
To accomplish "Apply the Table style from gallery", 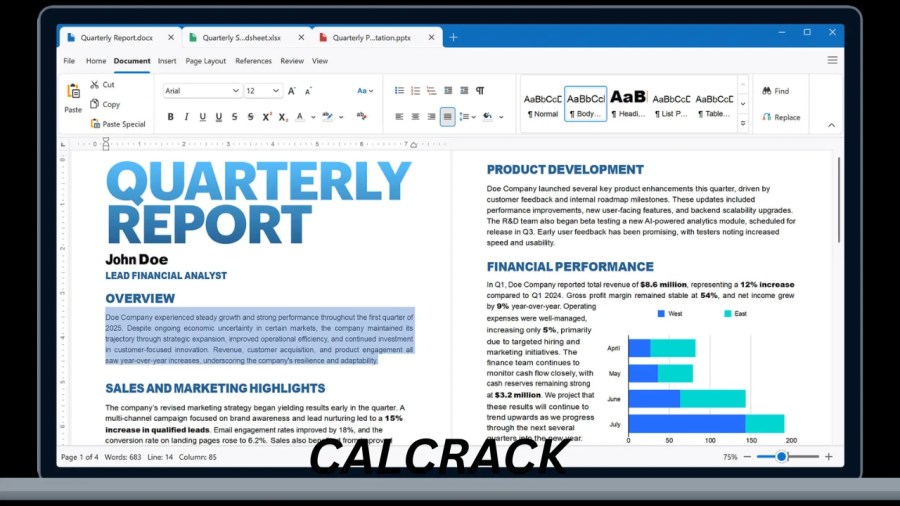I will pyautogui.click(x=714, y=104).
